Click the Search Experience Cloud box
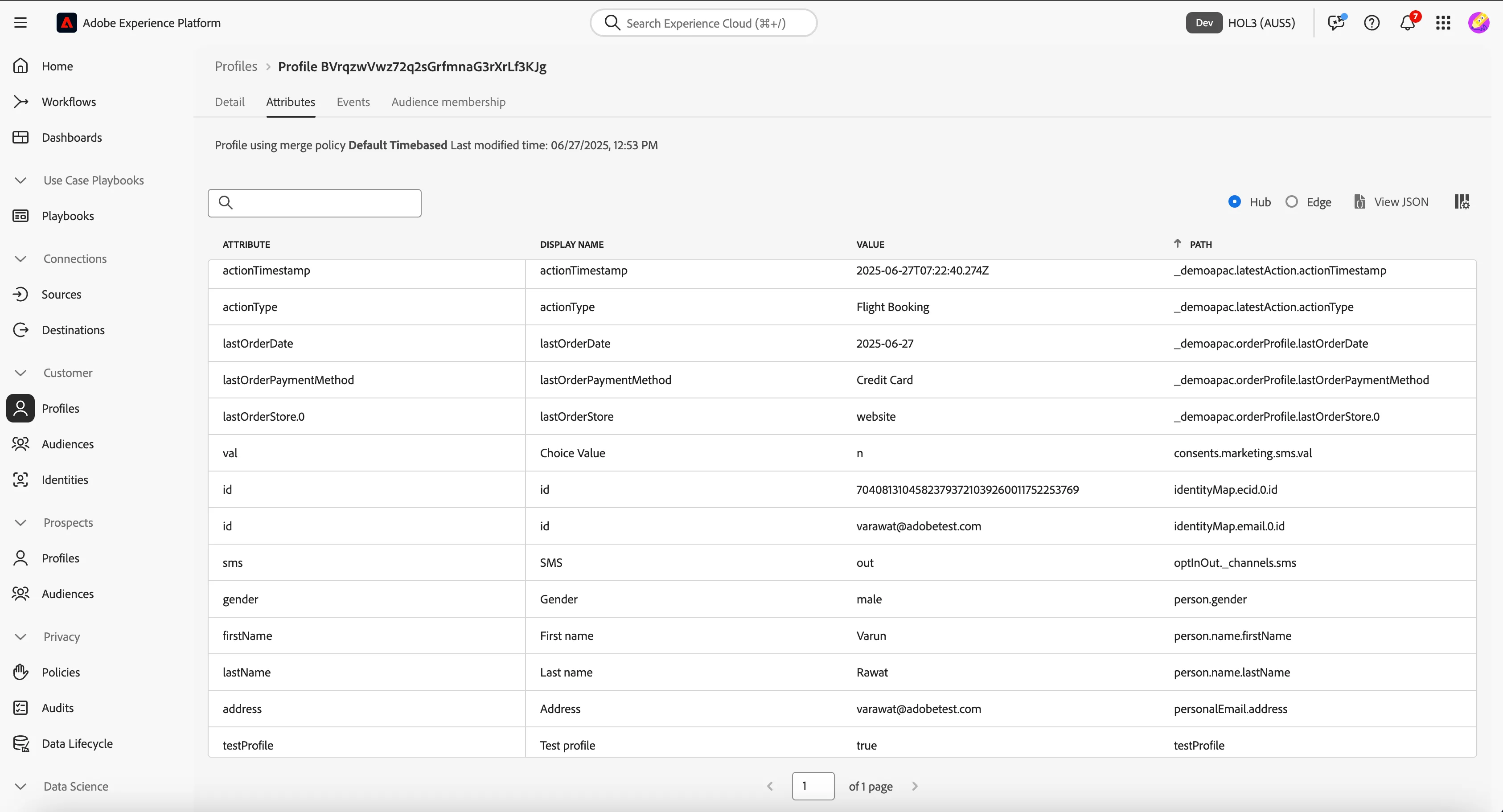The width and height of the screenshot is (1503, 812). pyautogui.click(x=703, y=23)
